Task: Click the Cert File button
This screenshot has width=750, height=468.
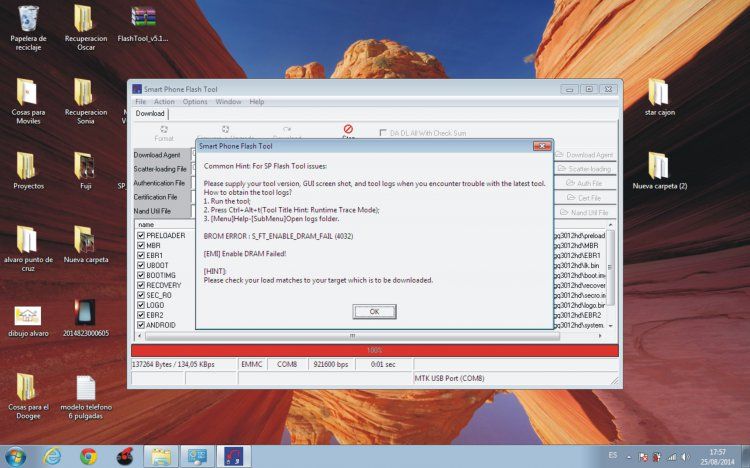Action: [x=585, y=198]
